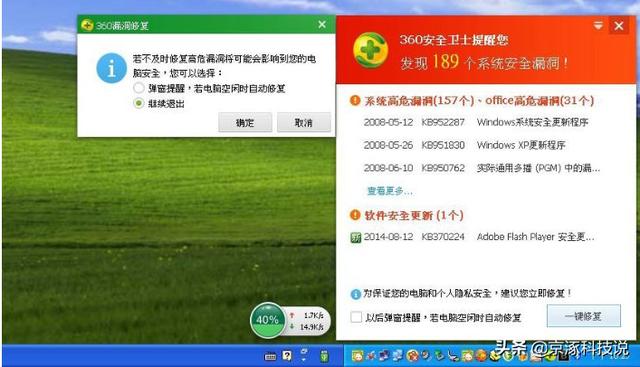Open the 查看更多... link

tap(390, 191)
